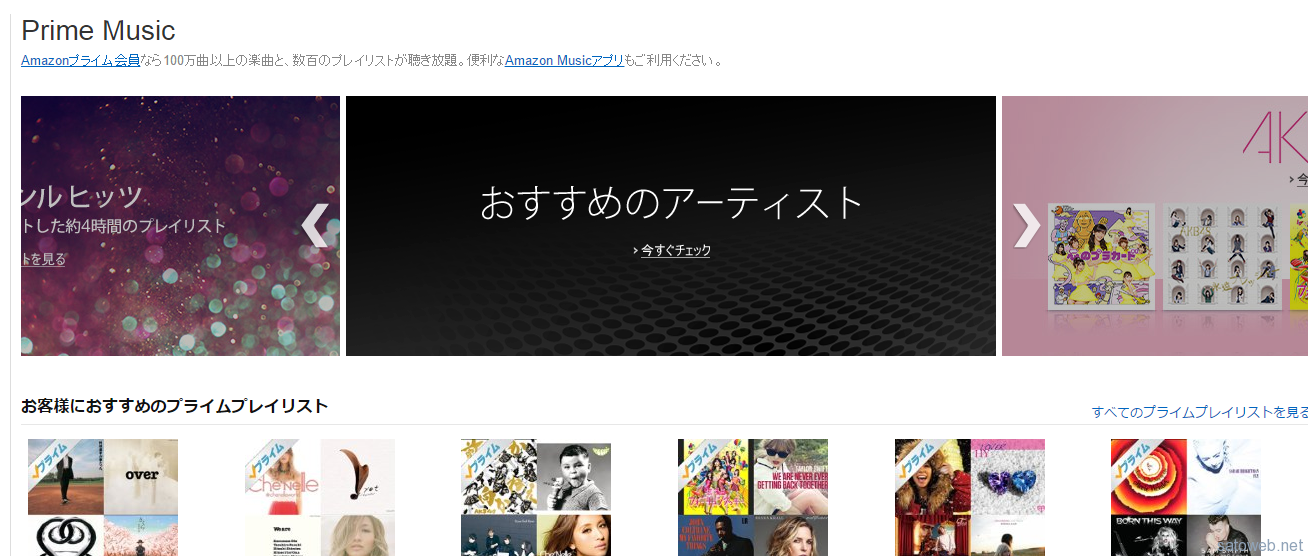Click the truncated トを見る link on left banner
This screenshot has height=556, width=1308.
[x=43, y=259]
